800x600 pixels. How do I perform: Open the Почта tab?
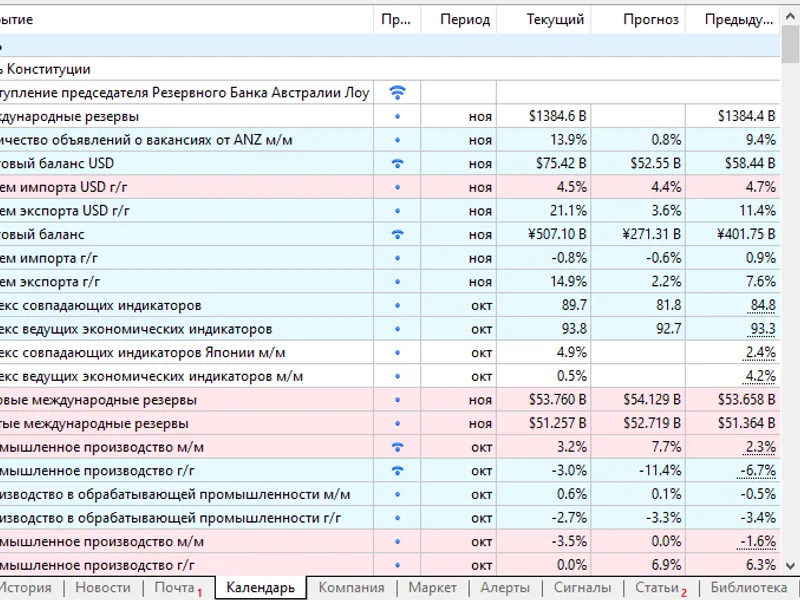point(174,588)
